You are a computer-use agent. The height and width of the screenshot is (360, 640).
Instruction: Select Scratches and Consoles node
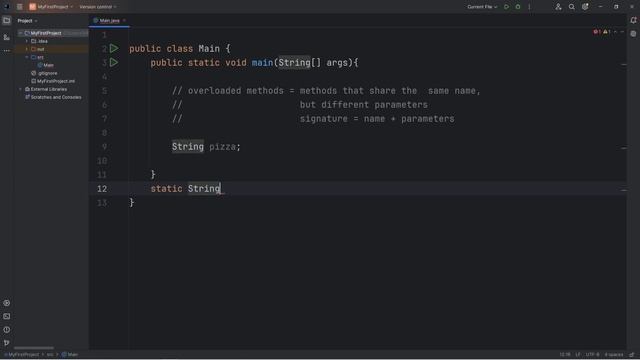click(x=53, y=97)
